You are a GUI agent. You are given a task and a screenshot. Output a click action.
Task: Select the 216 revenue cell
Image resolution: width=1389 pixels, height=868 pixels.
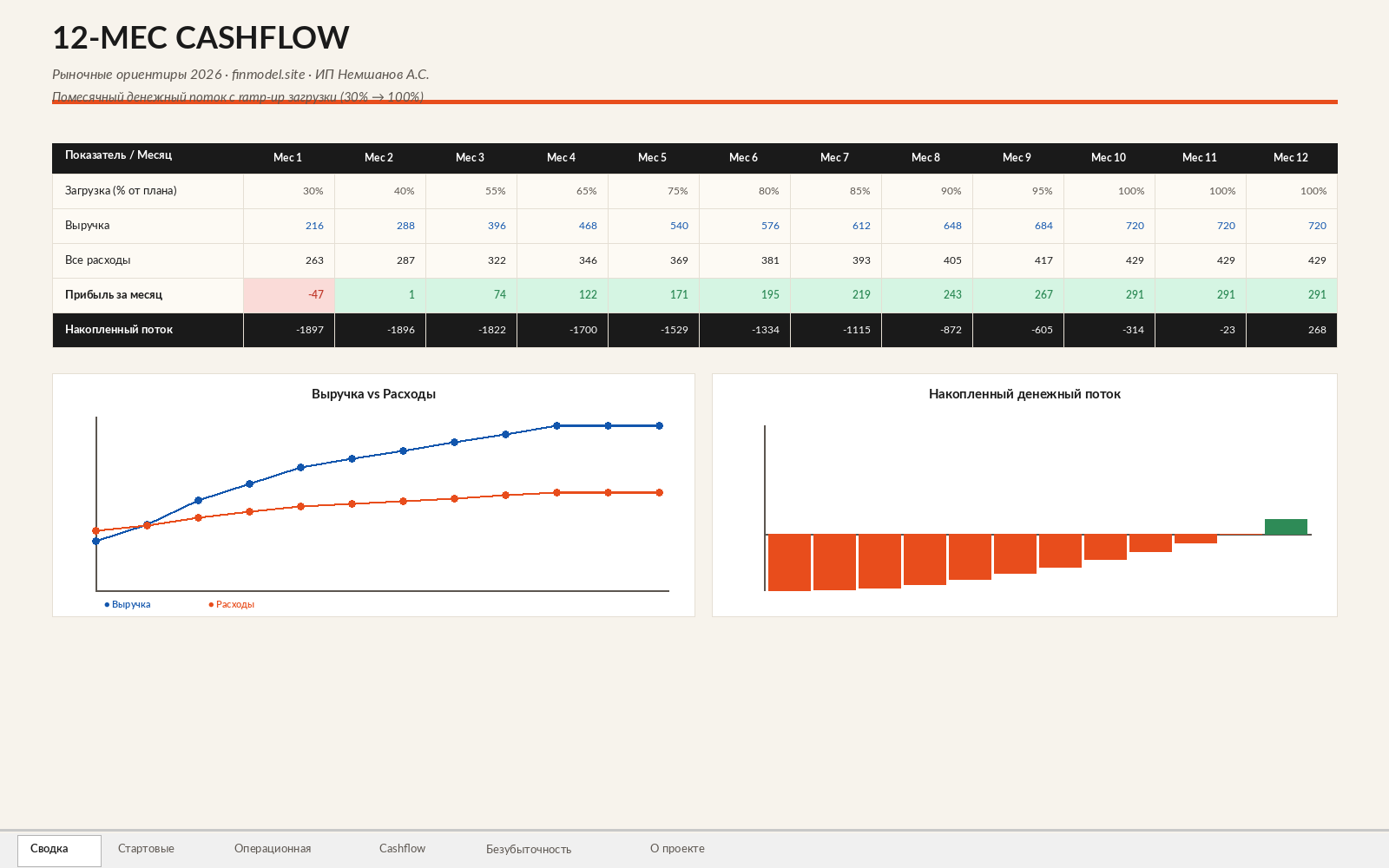(x=289, y=226)
